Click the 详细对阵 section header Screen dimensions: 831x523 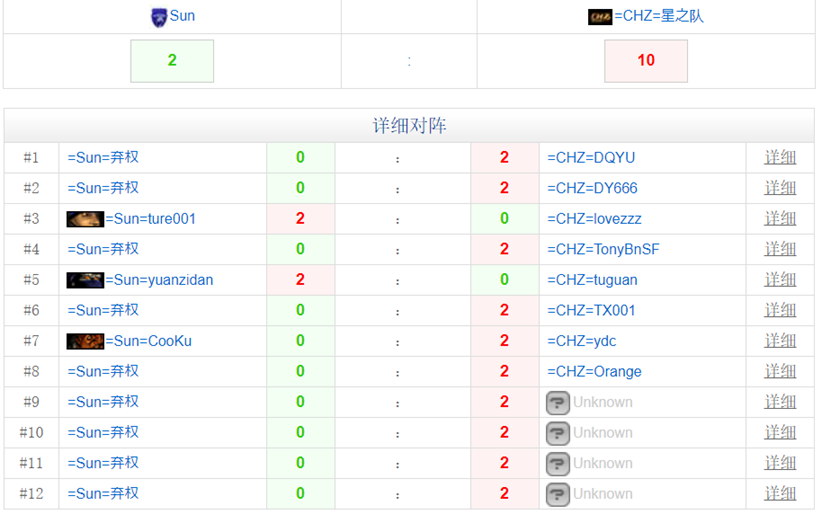pyautogui.click(x=409, y=126)
